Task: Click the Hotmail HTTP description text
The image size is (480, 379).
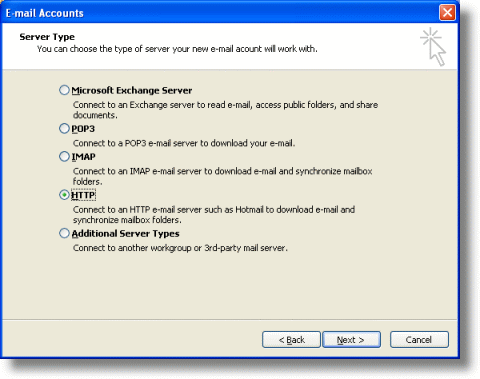Action: click(214, 215)
